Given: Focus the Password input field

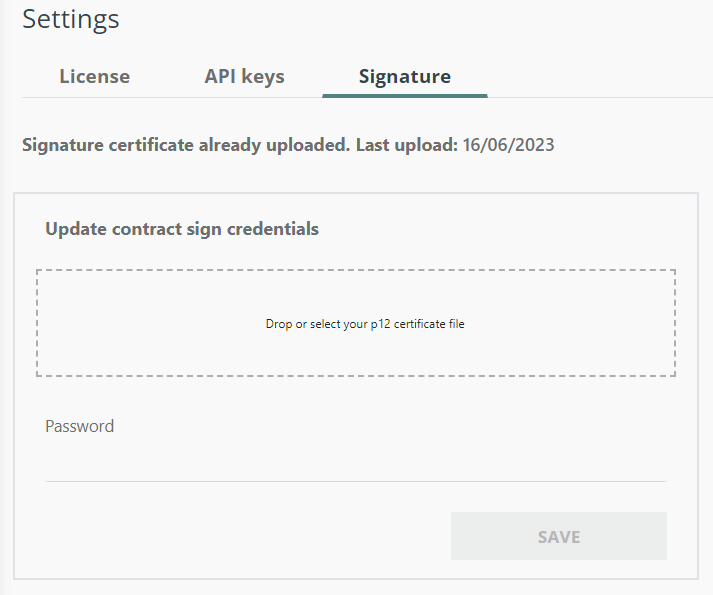Looking at the screenshot, I should point(355,462).
